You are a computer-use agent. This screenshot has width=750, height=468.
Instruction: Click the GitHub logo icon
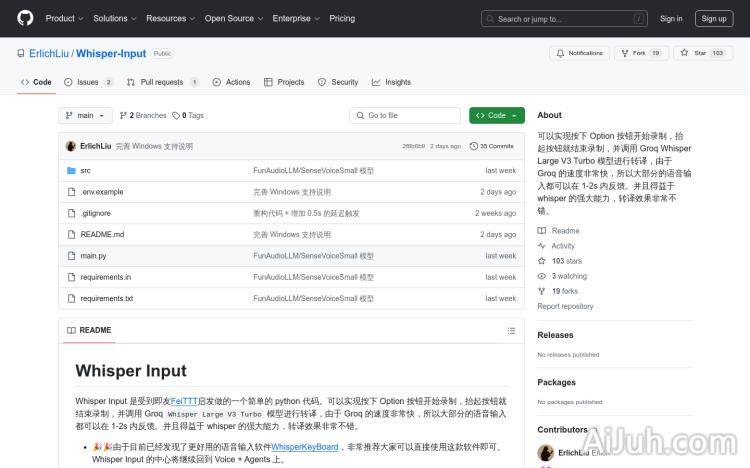pyautogui.click(x=25, y=18)
